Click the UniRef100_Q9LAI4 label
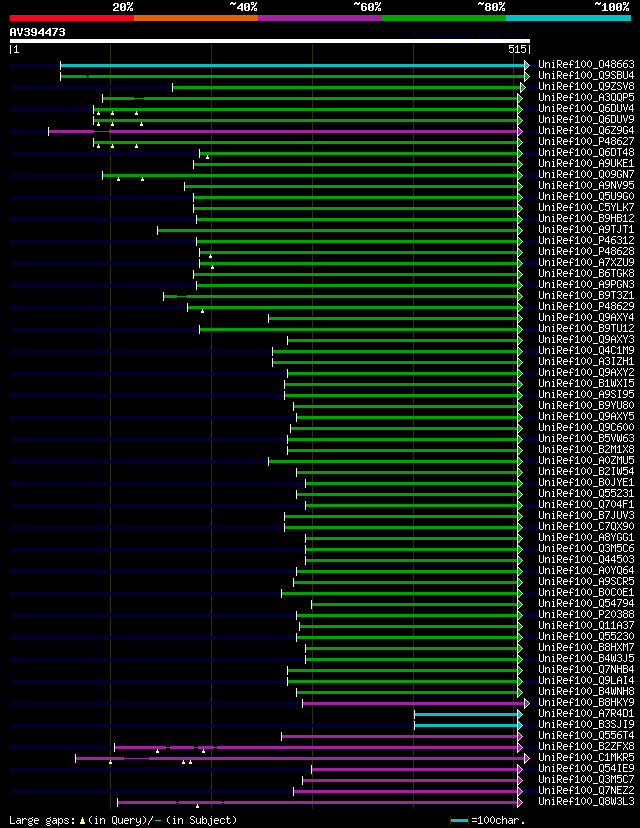The height and width of the screenshot is (828, 640). click(x=586, y=680)
